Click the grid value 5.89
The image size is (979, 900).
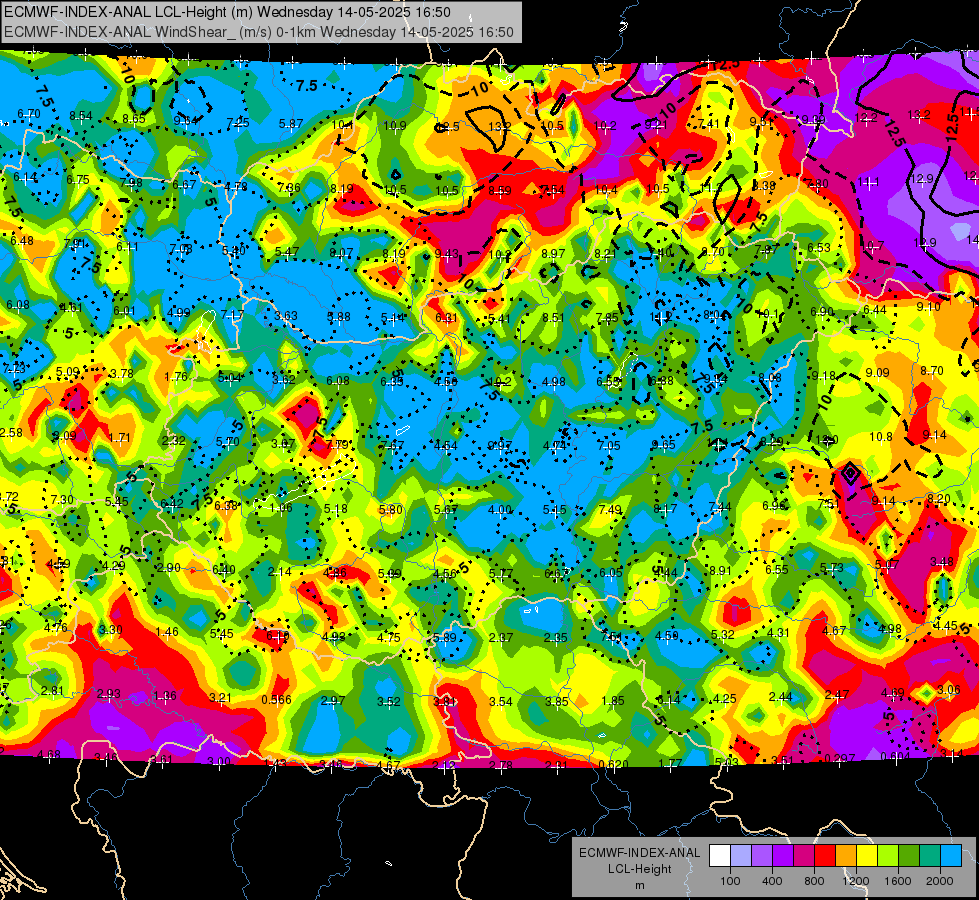tap(445, 638)
